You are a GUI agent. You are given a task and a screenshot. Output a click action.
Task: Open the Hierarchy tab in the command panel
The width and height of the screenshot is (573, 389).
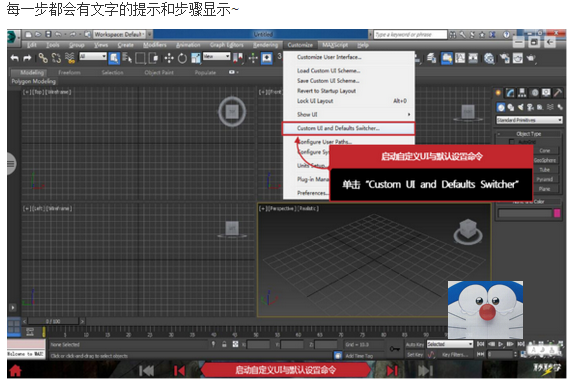522,93
